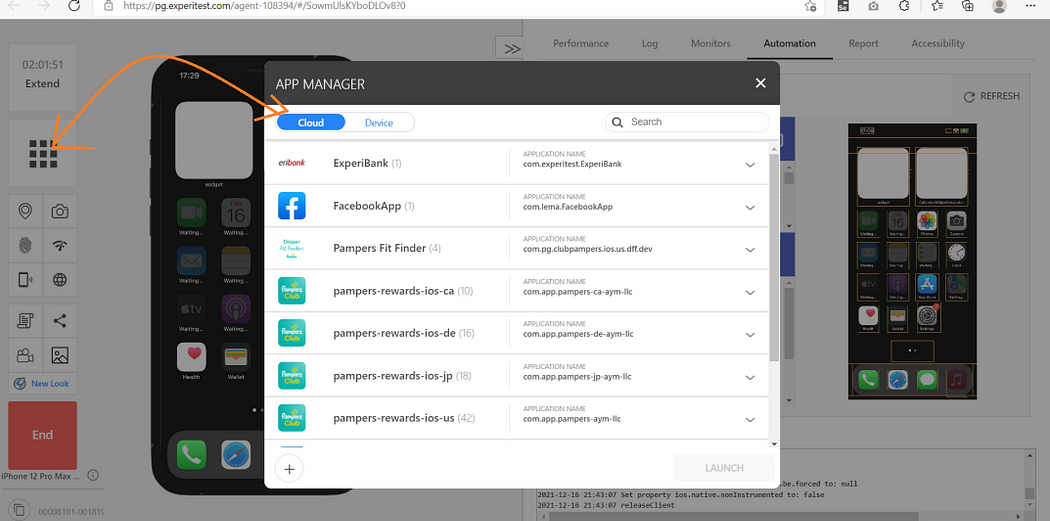The height and width of the screenshot is (521, 1050).
Task: Click the FacebookApp logo icon
Action: tap(292, 206)
